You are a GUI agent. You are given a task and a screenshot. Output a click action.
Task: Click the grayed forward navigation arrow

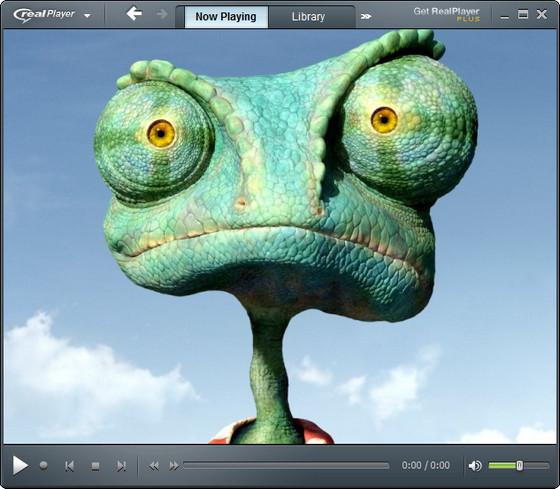(x=162, y=14)
